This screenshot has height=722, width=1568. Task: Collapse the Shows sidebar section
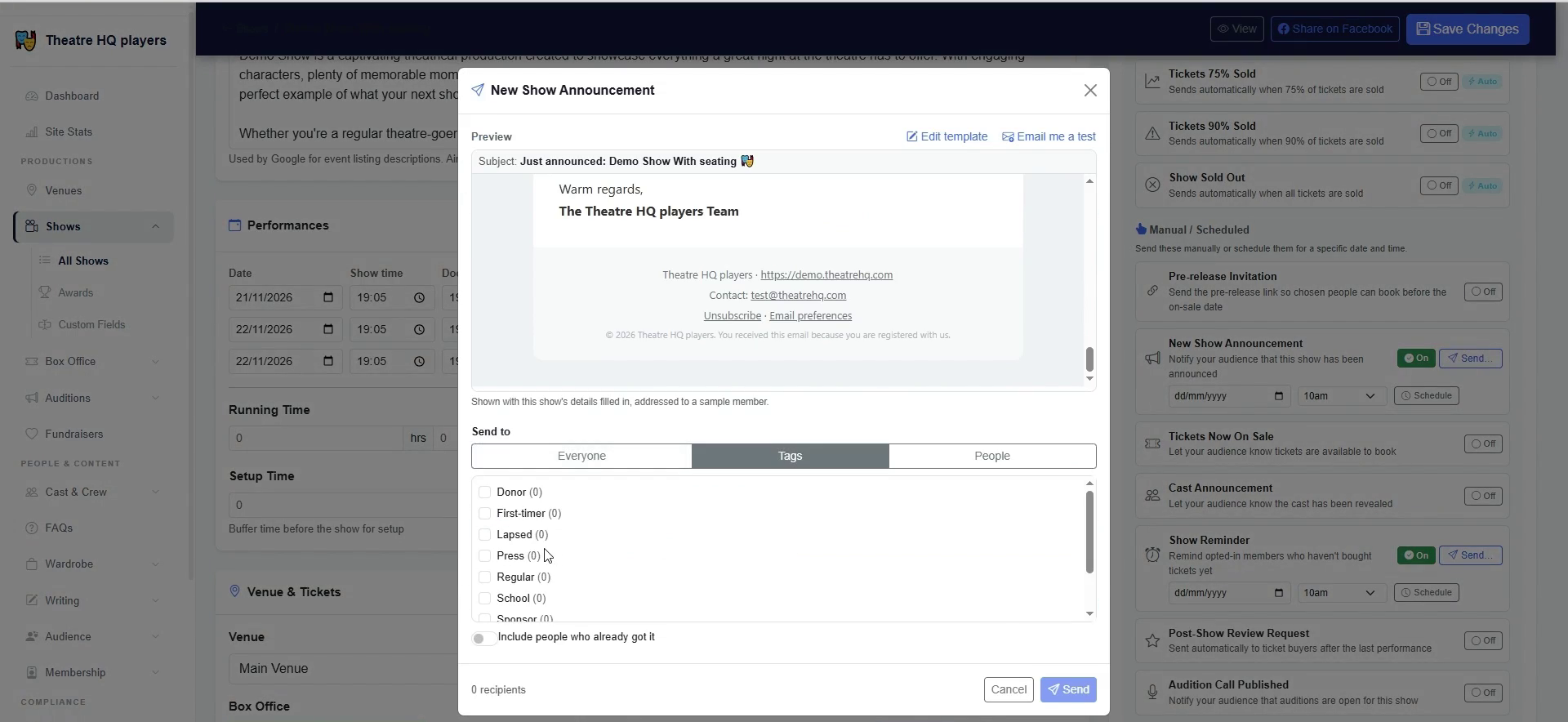[x=155, y=226]
